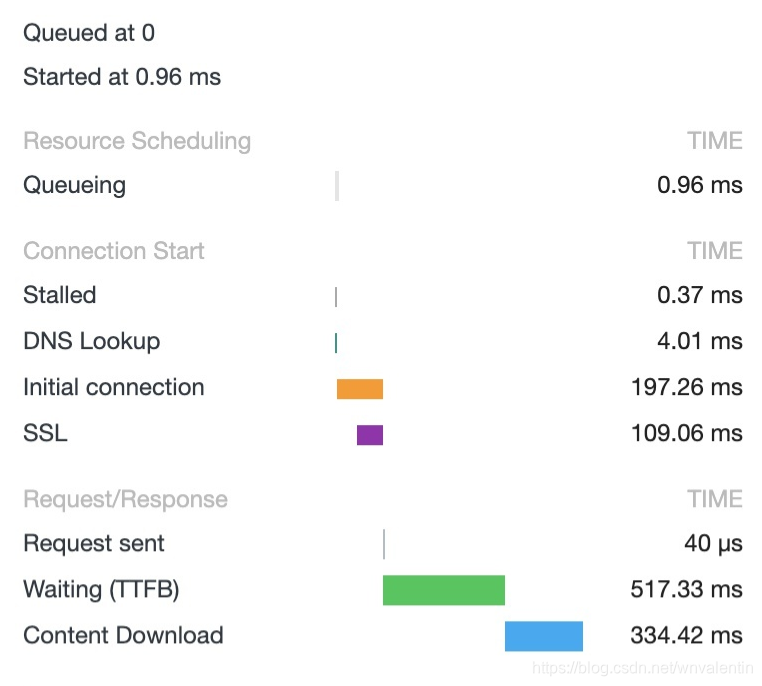Select the Resource Scheduling section header
Screen dimensions: 762x686
pos(137,141)
